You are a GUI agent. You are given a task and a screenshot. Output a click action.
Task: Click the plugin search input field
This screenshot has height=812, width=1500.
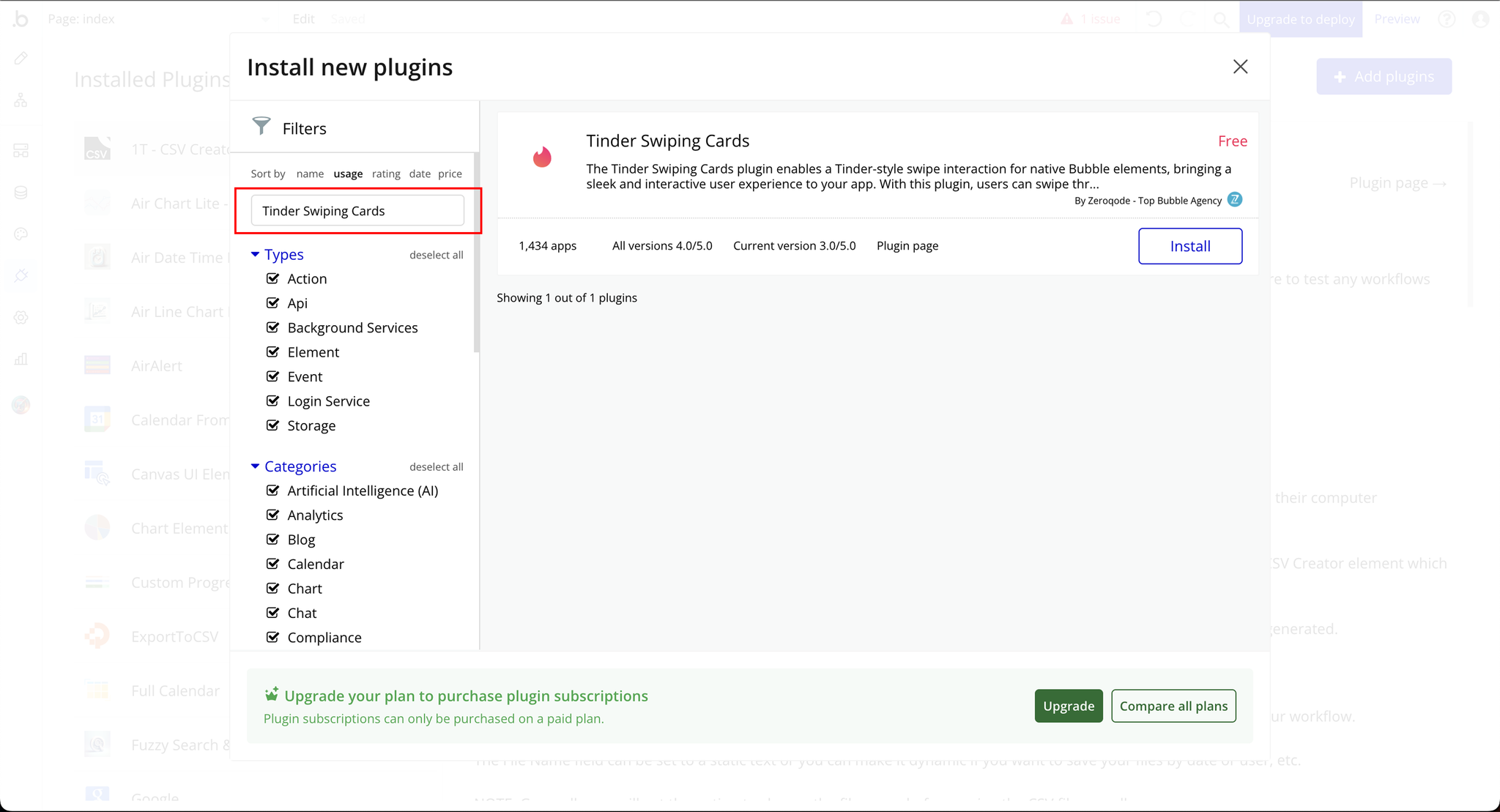point(357,211)
